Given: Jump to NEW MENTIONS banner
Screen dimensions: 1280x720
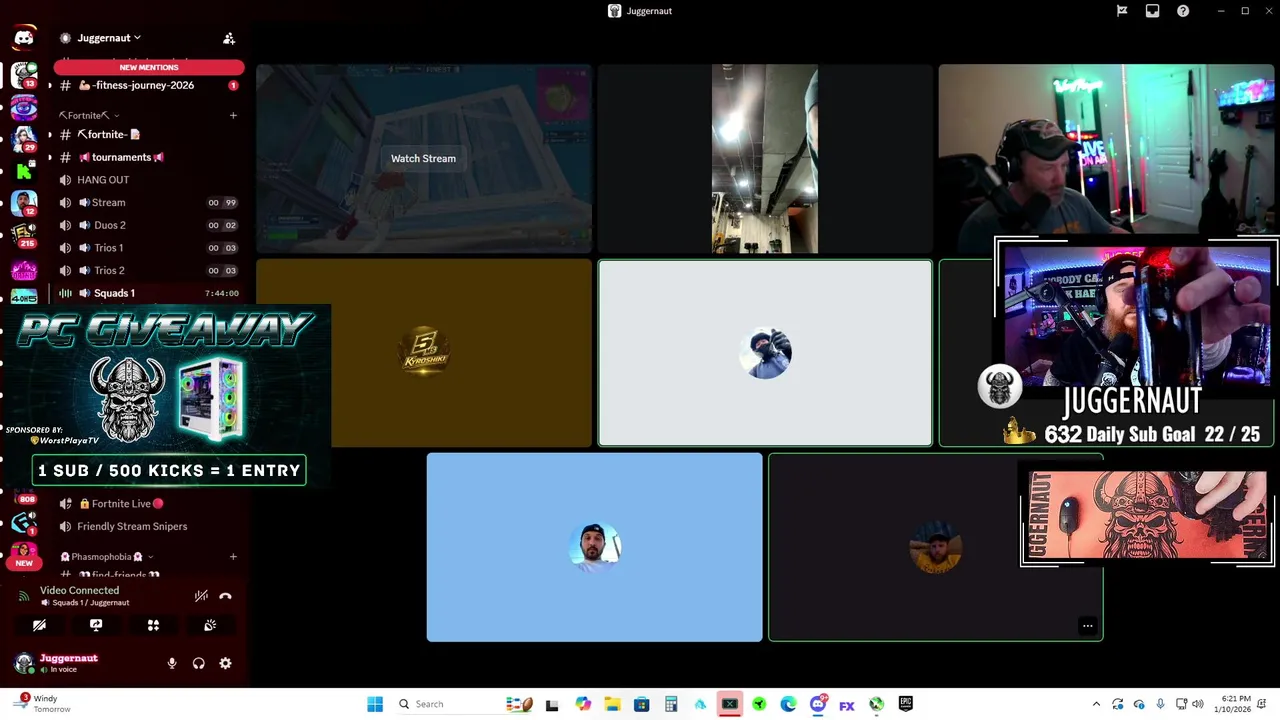Looking at the screenshot, I should (149, 67).
